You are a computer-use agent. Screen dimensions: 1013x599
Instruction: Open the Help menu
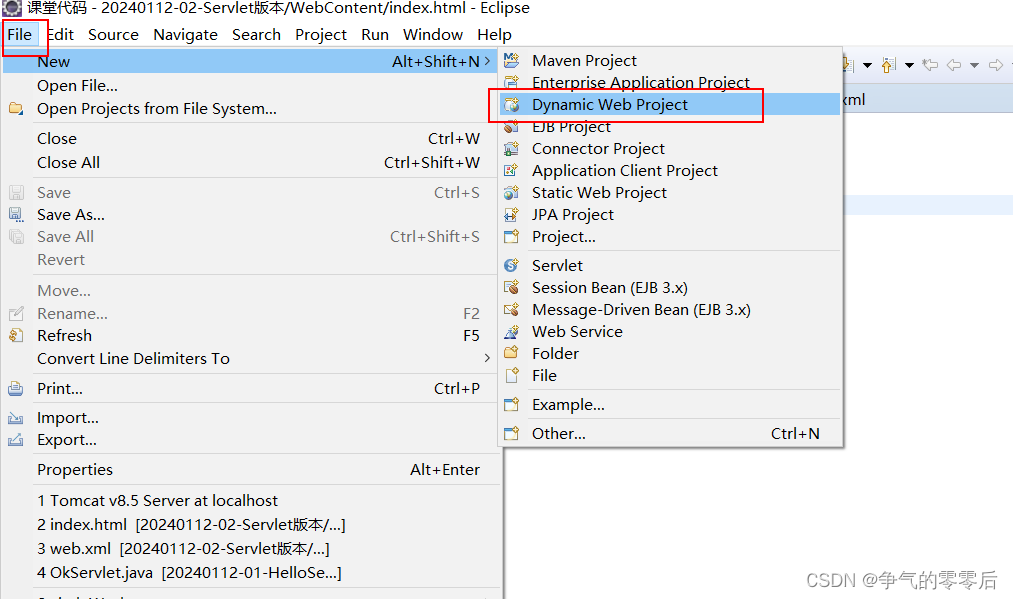pyautogui.click(x=494, y=35)
